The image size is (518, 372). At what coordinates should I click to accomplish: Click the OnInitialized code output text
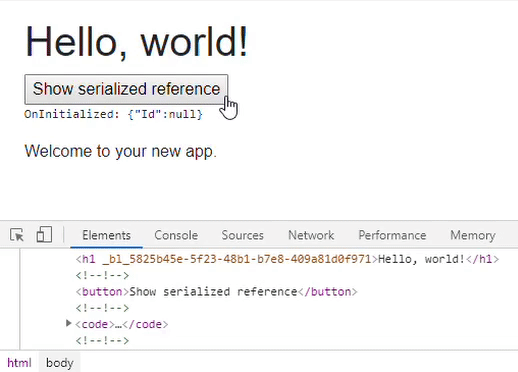tap(113, 114)
